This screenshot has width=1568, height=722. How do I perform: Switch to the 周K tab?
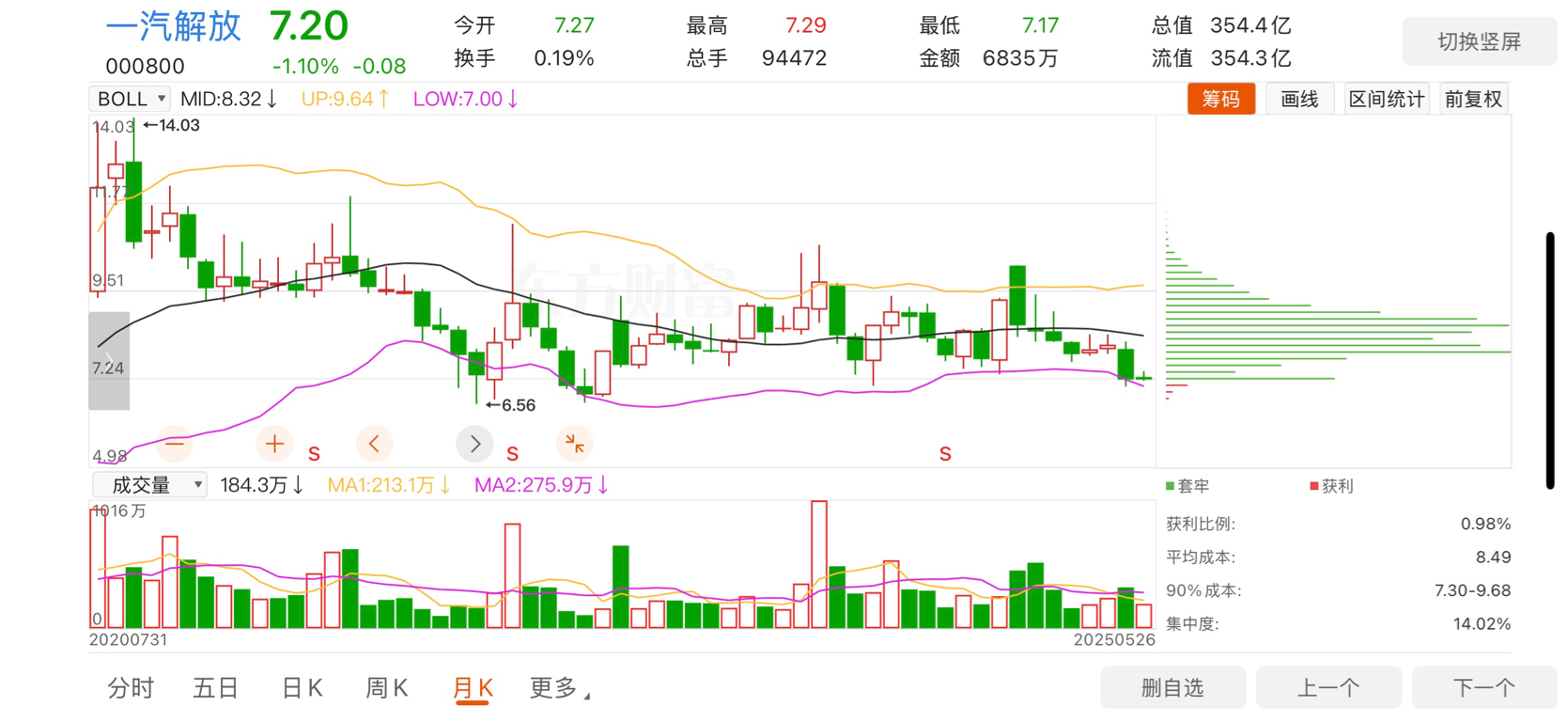coord(387,688)
